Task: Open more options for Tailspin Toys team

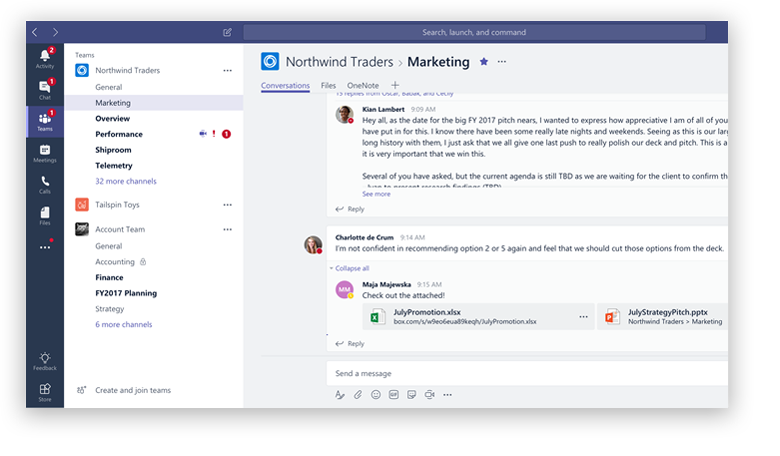Action: coord(227,205)
